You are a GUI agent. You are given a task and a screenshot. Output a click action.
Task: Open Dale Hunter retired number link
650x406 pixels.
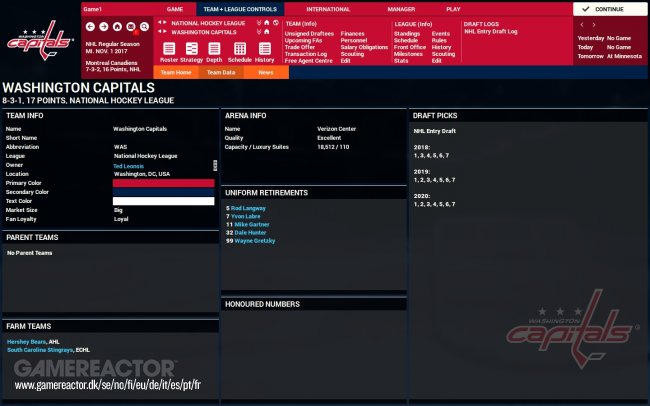click(x=250, y=232)
